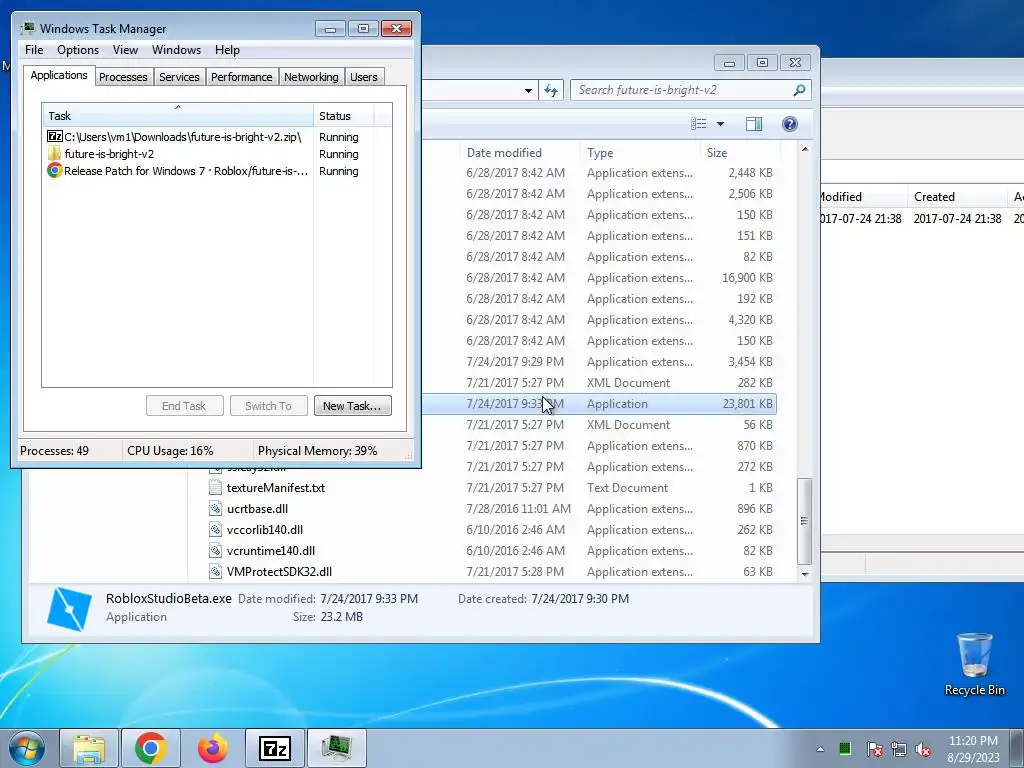Click the textureManifest.txt file icon
The width and height of the screenshot is (1024, 768).
216,488
